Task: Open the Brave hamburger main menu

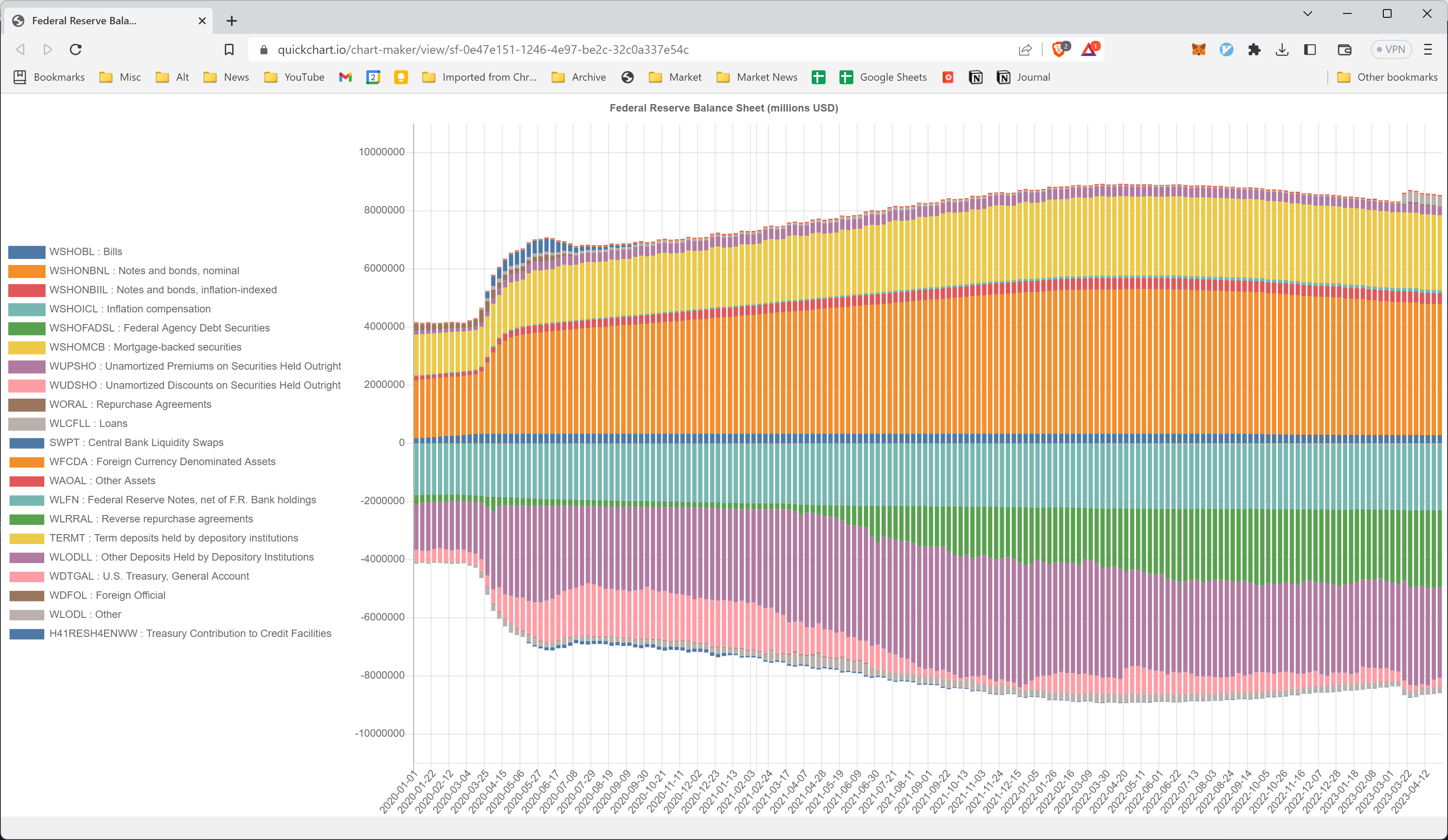Action: (1428, 49)
